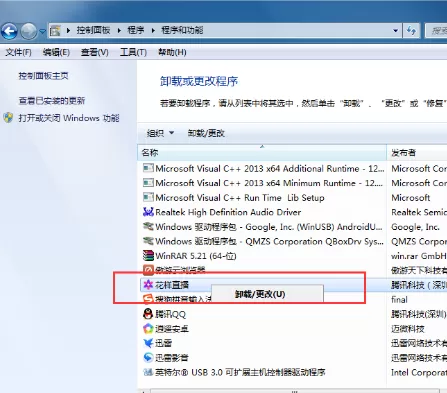Viewport: 447px width, 393px height.
Task: Open the 帮助(H) menu
Action: tap(172, 52)
